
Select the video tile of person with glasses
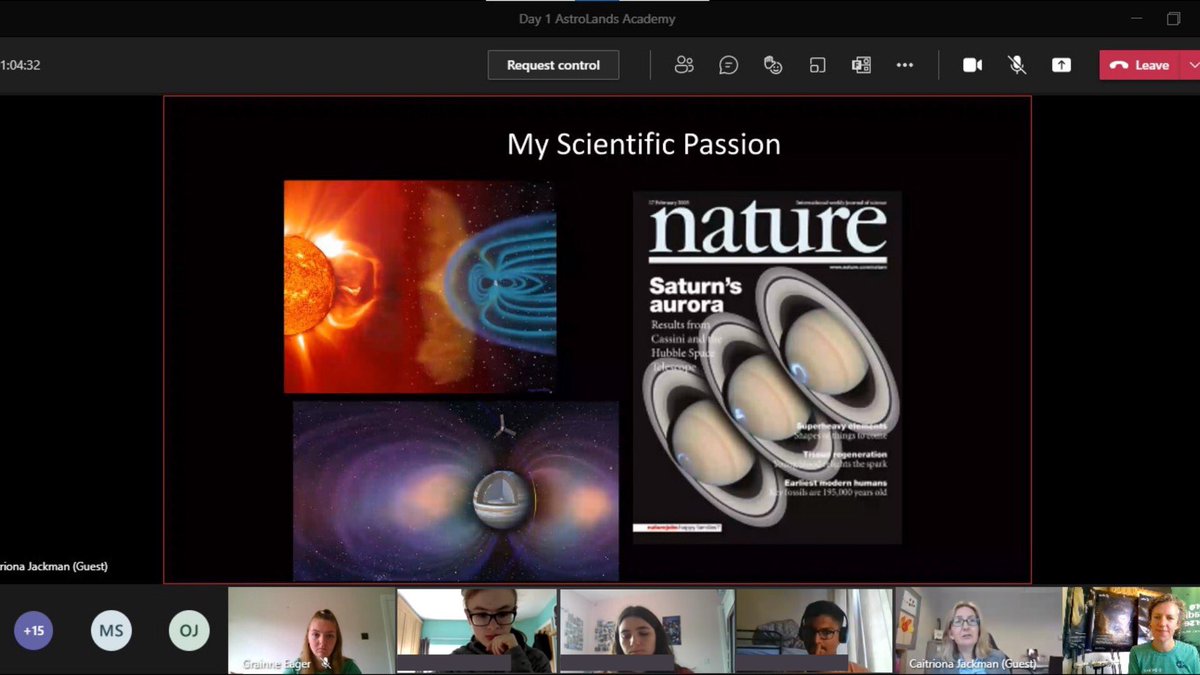[x=477, y=631]
